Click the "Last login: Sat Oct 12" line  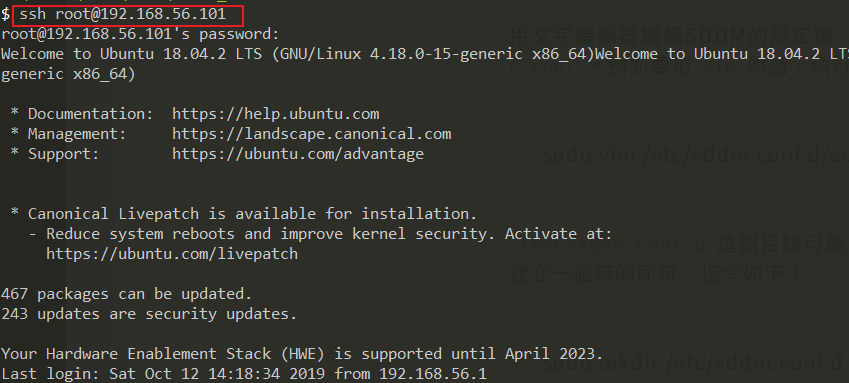244,374
